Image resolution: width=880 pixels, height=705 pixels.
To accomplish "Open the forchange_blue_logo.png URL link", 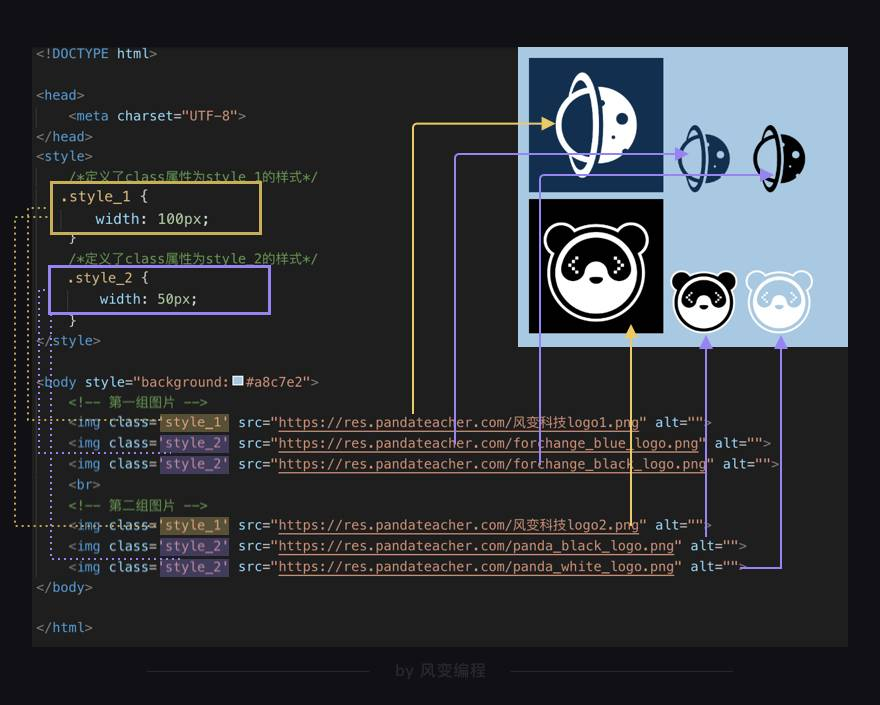I will point(488,443).
